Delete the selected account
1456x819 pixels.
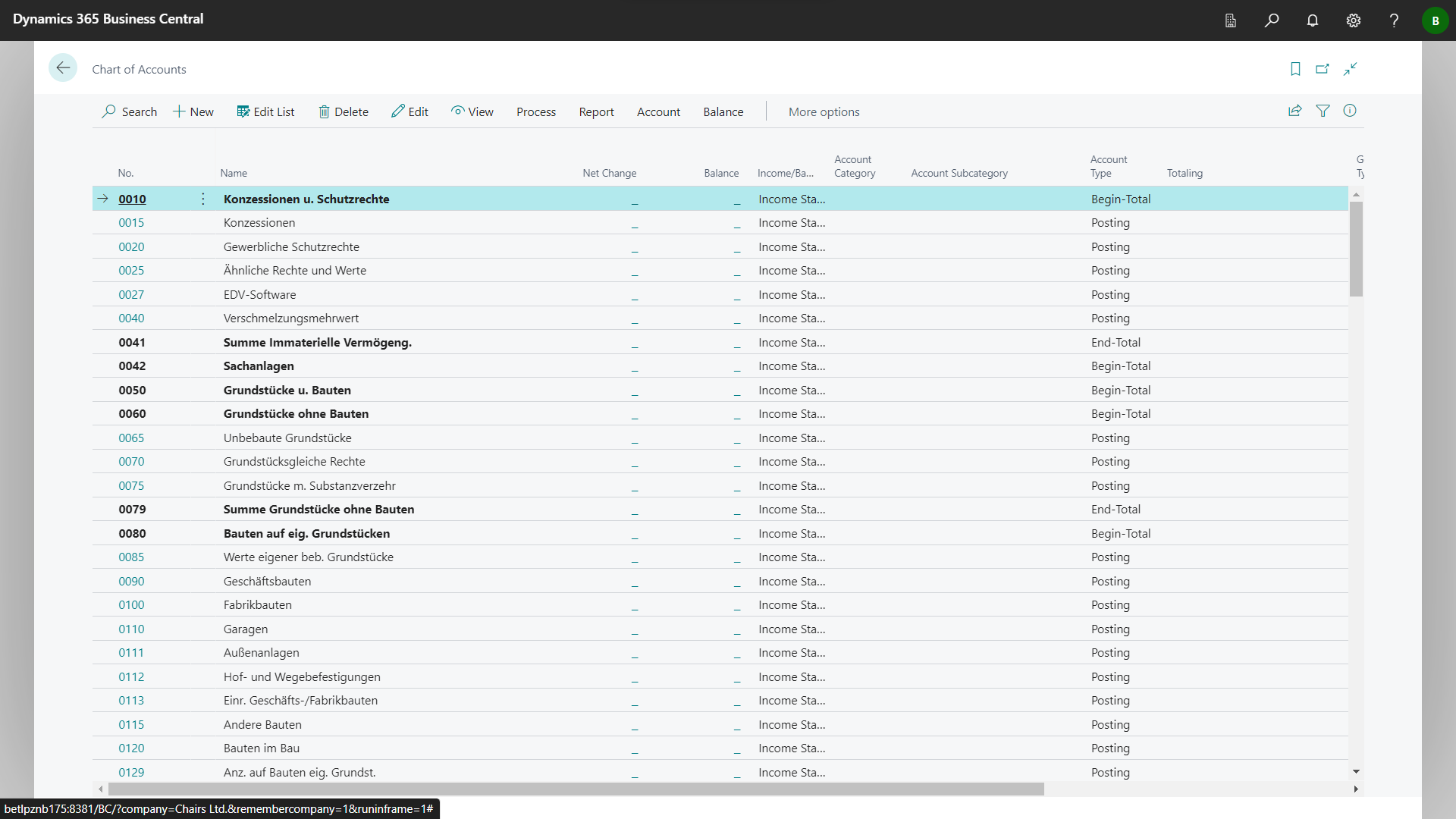(x=343, y=111)
